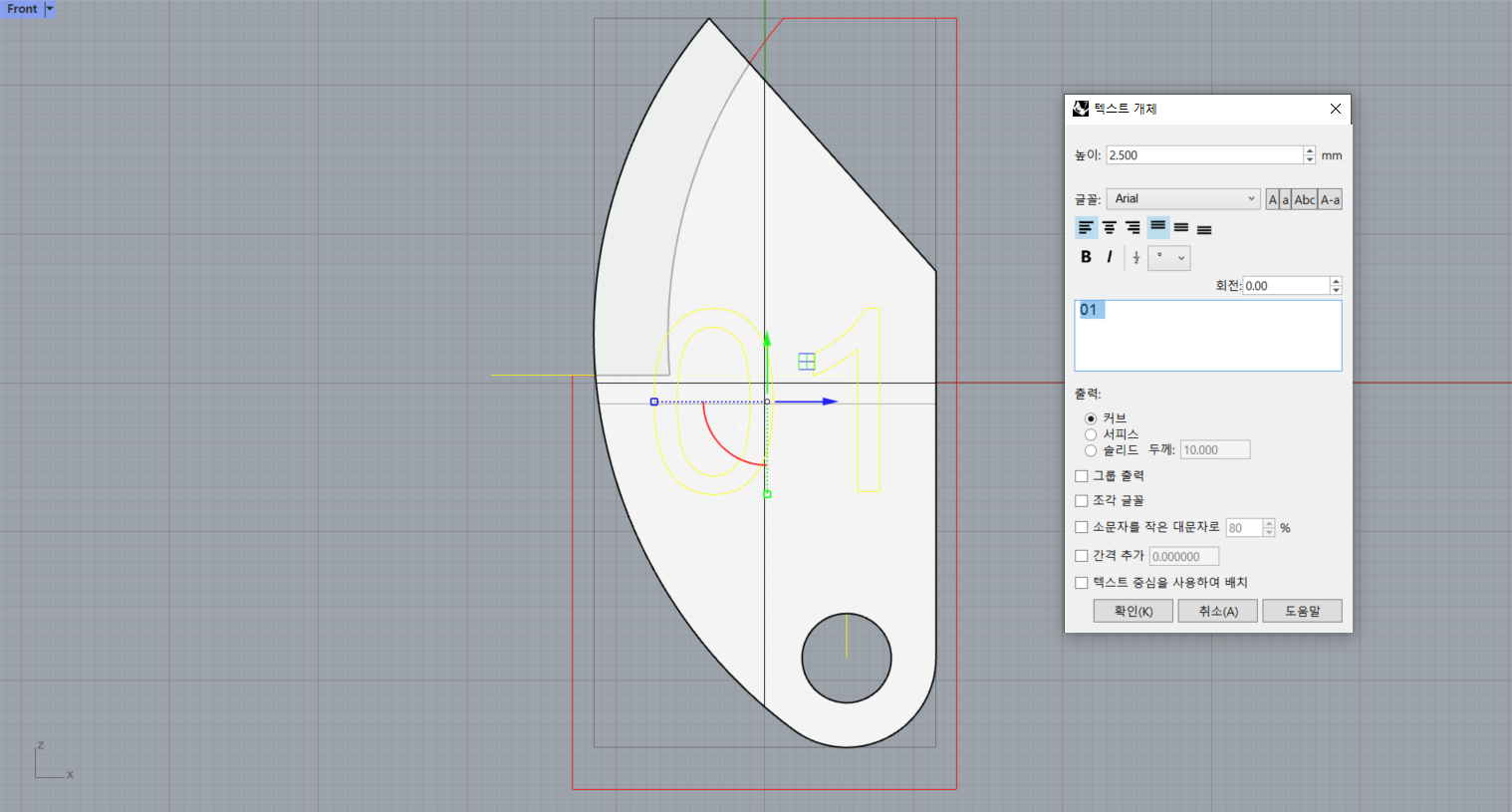Click the small caps percent field
The image size is (1512, 812).
coord(1244,528)
